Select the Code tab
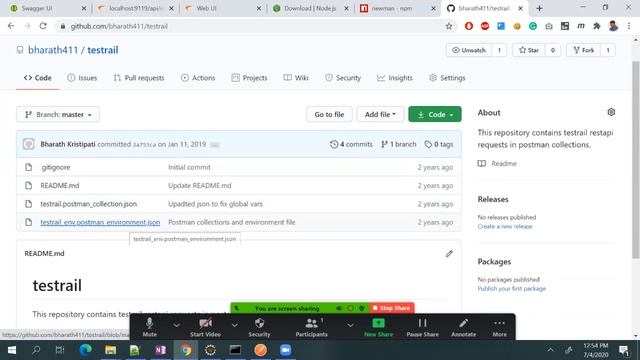This screenshot has width=640, height=360. point(38,78)
